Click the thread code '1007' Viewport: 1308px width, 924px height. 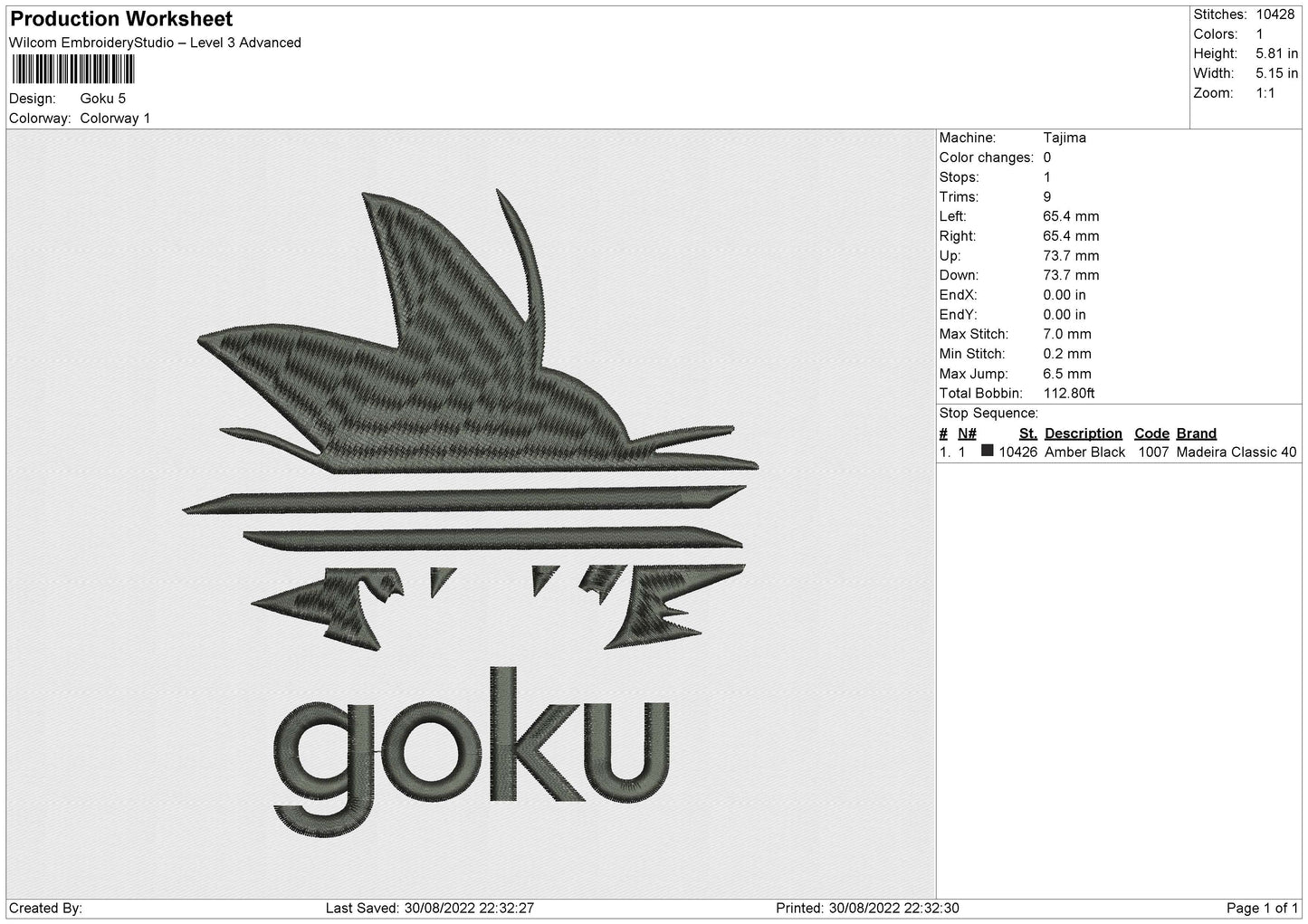pos(1152,452)
